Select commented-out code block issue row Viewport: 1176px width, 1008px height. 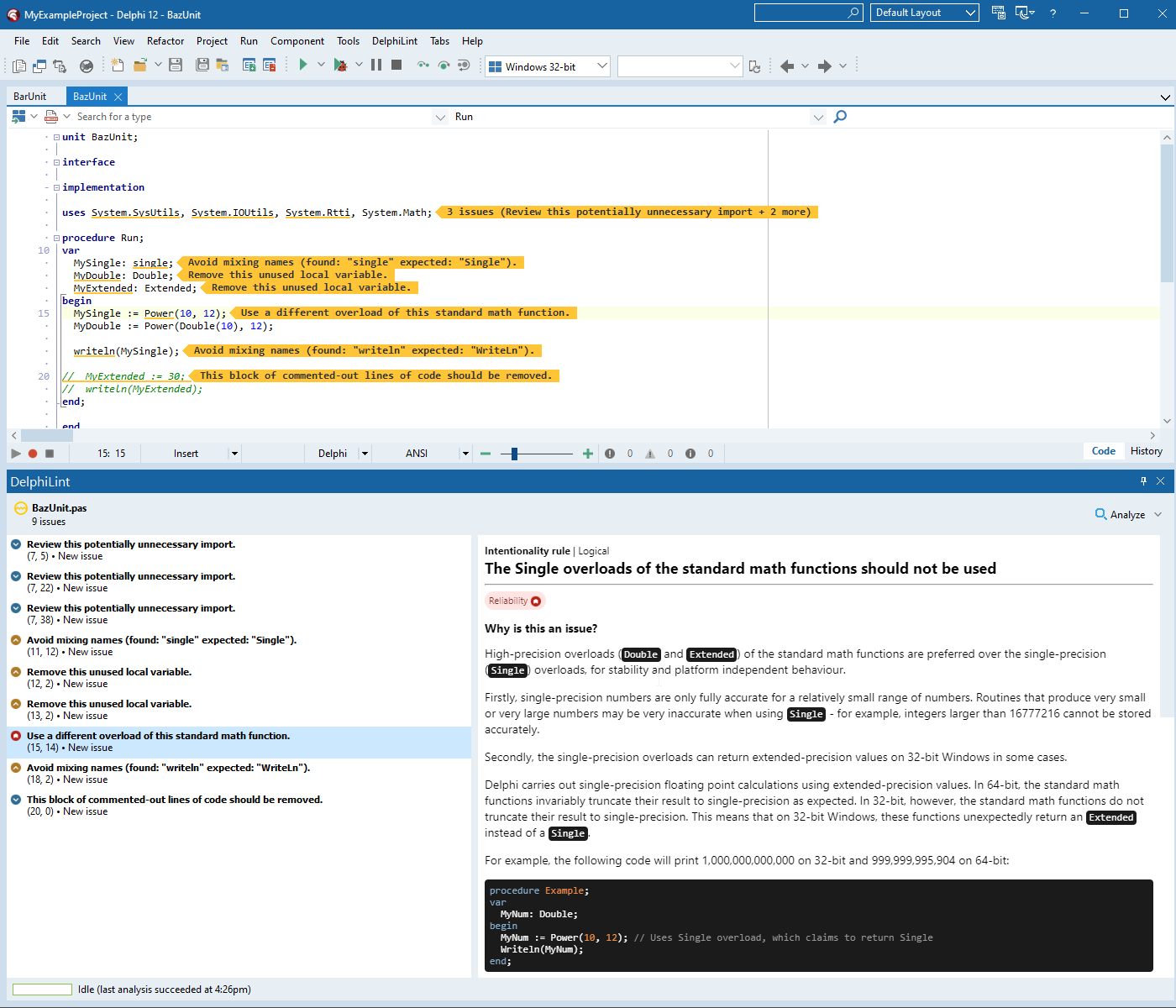click(x=239, y=806)
